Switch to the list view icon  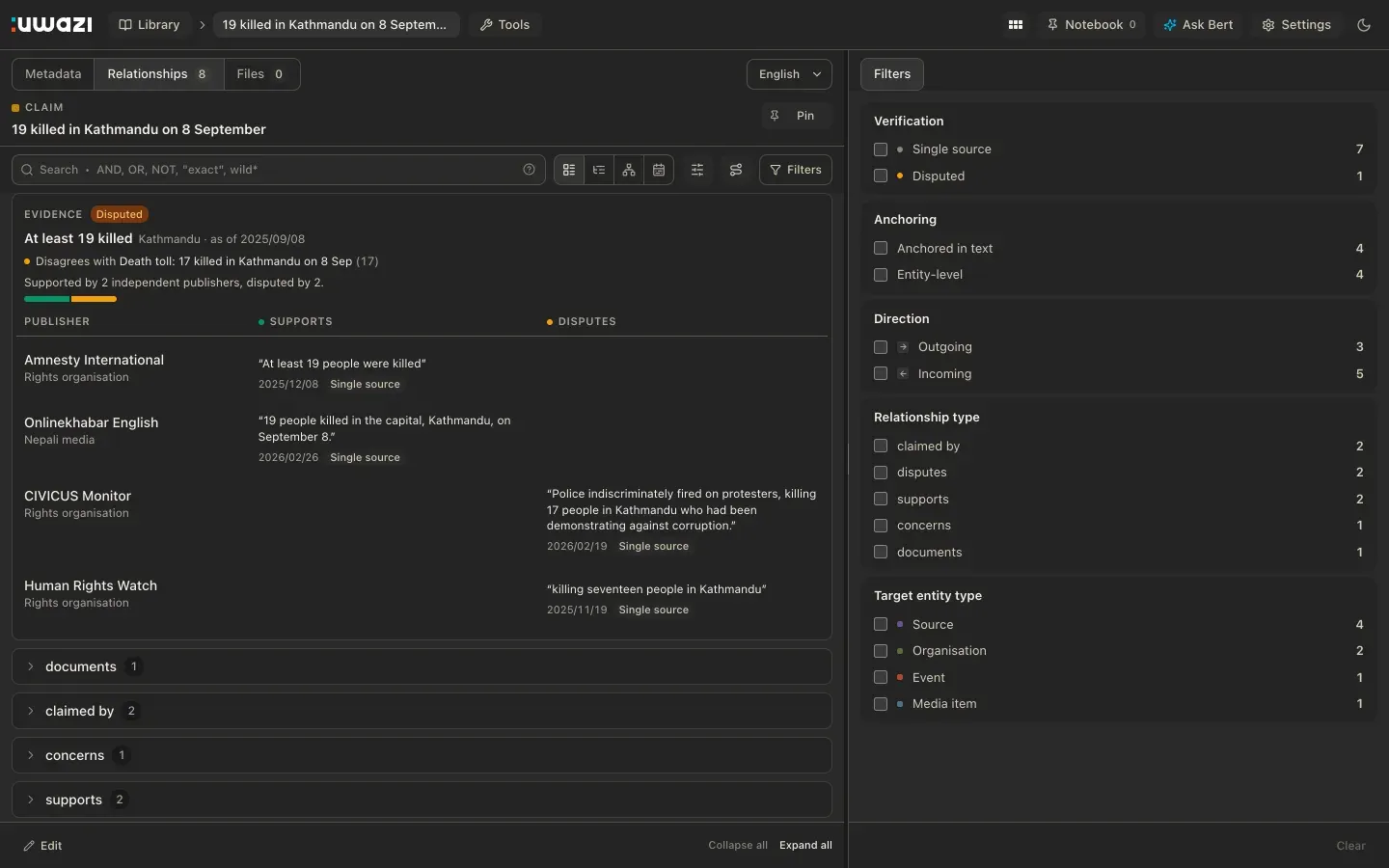[x=569, y=170]
